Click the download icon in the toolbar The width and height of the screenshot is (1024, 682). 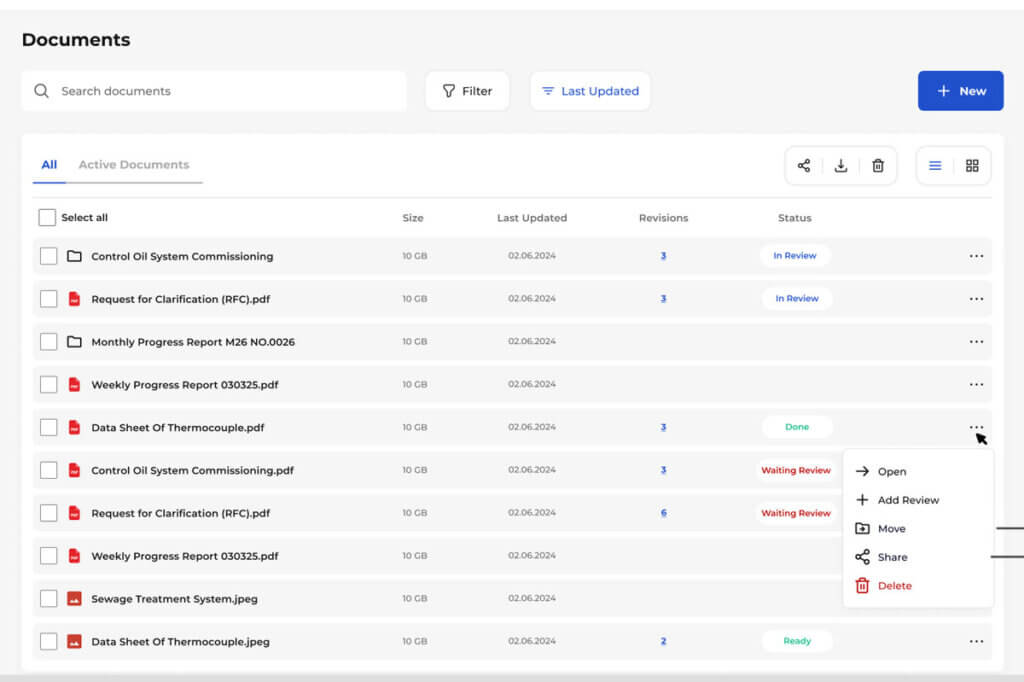click(841, 166)
